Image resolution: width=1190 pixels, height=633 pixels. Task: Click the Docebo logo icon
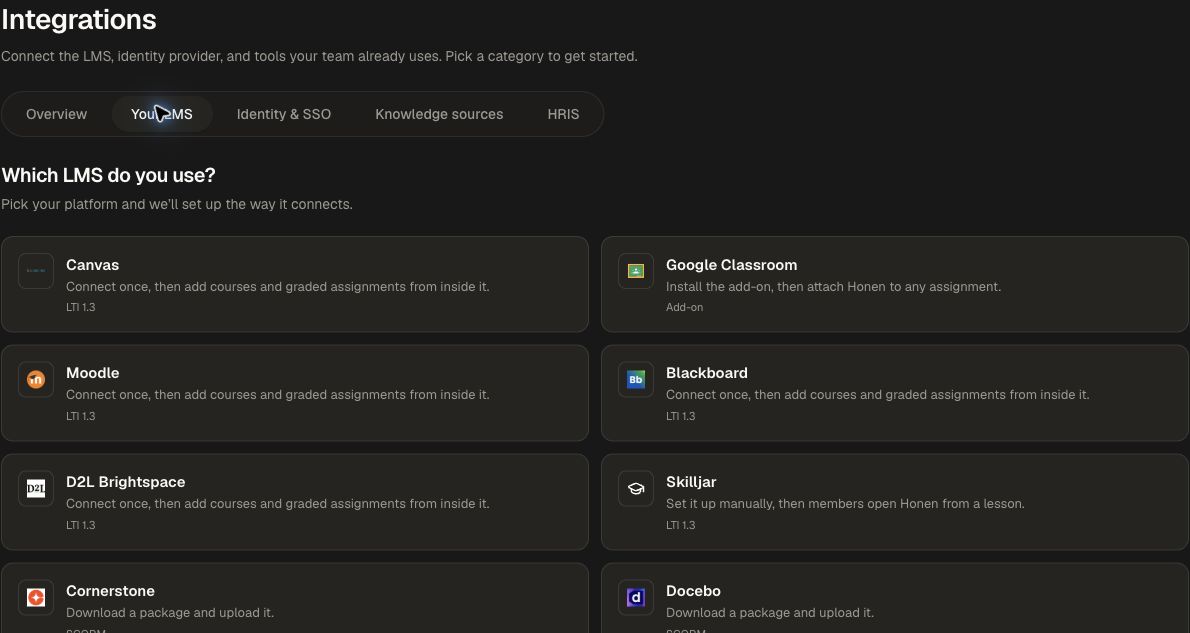click(636, 597)
